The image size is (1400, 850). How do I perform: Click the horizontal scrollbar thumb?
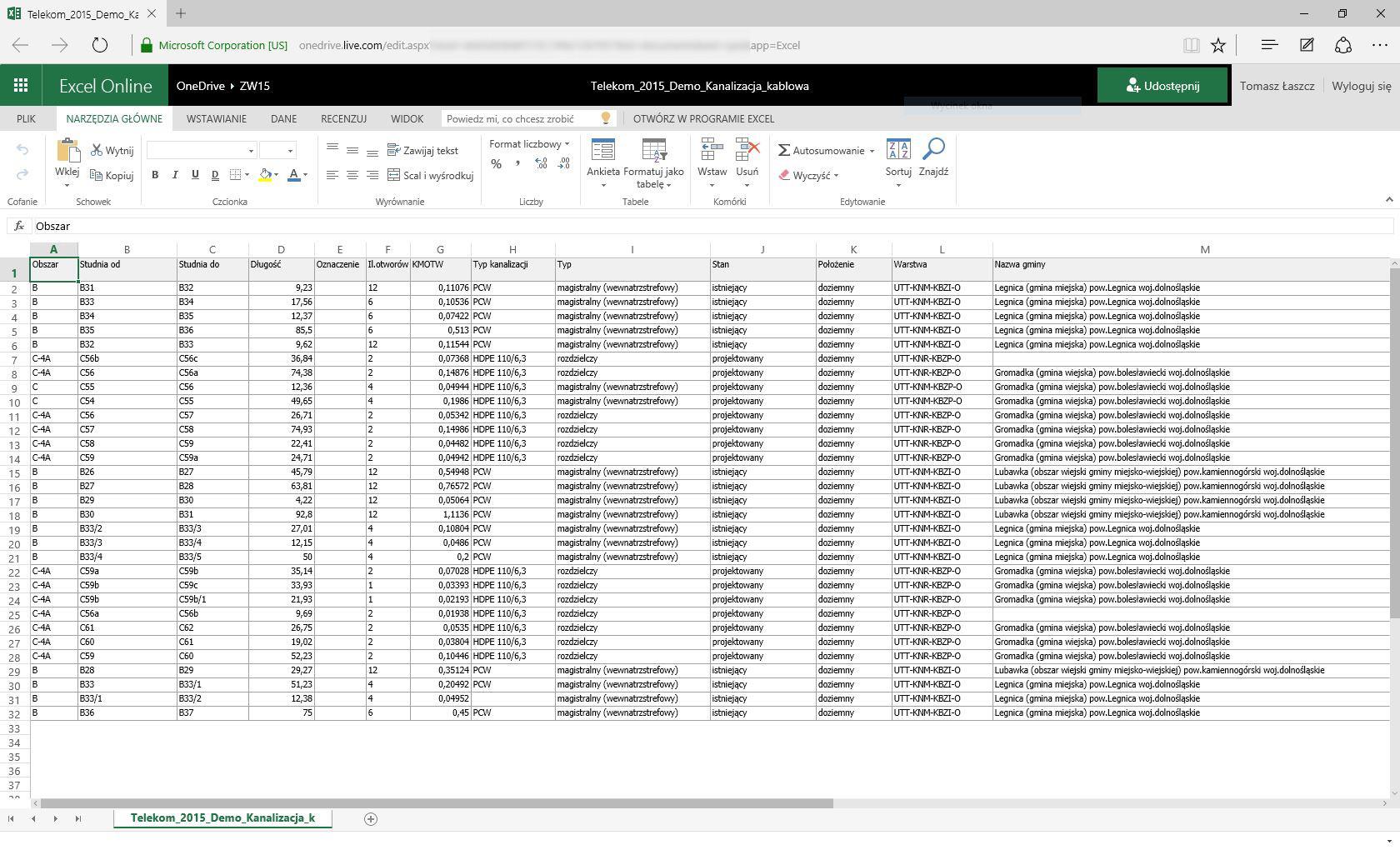tap(437, 803)
